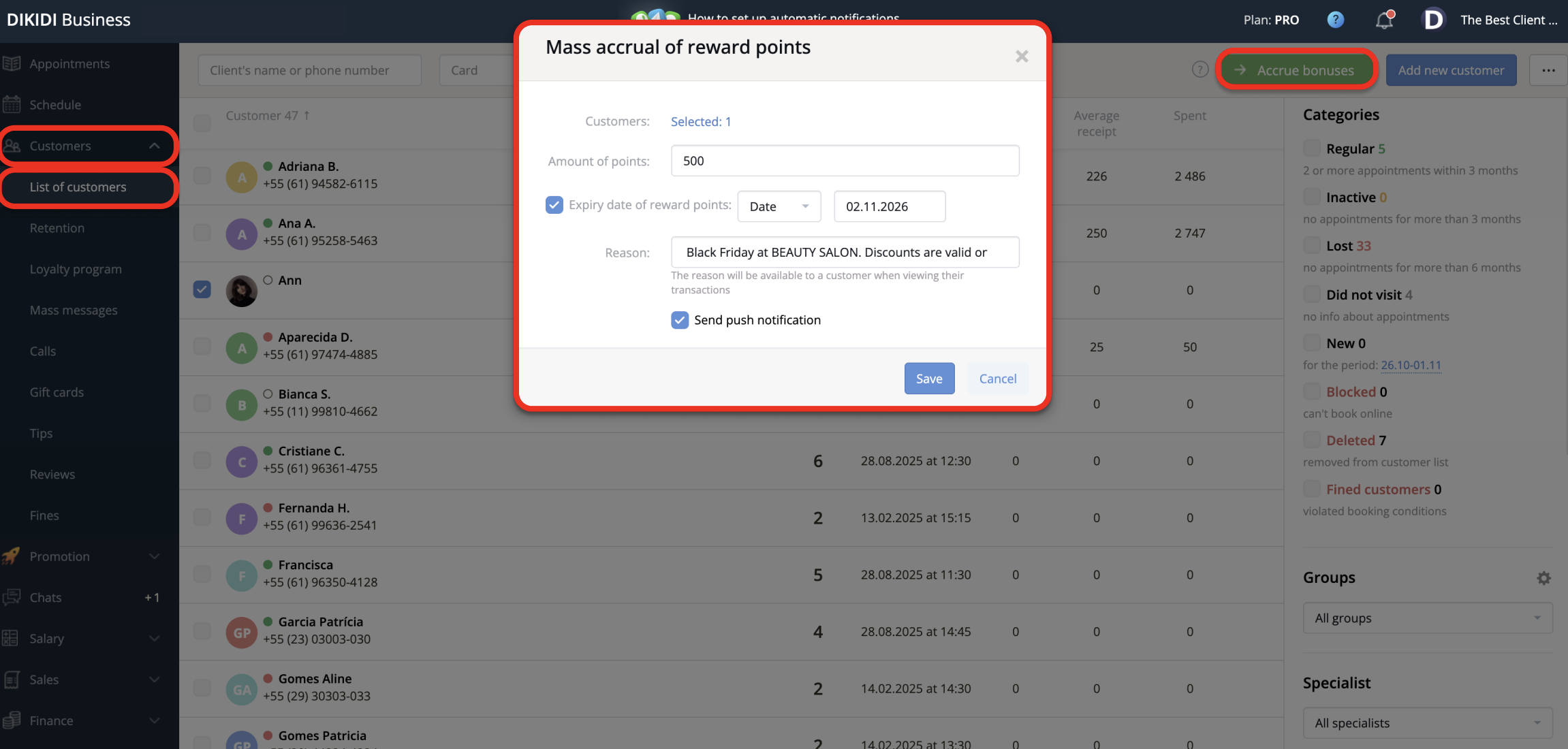Open the Date type dropdown
Viewport: 1568px width, 749px height.
(x=779, y=206)
